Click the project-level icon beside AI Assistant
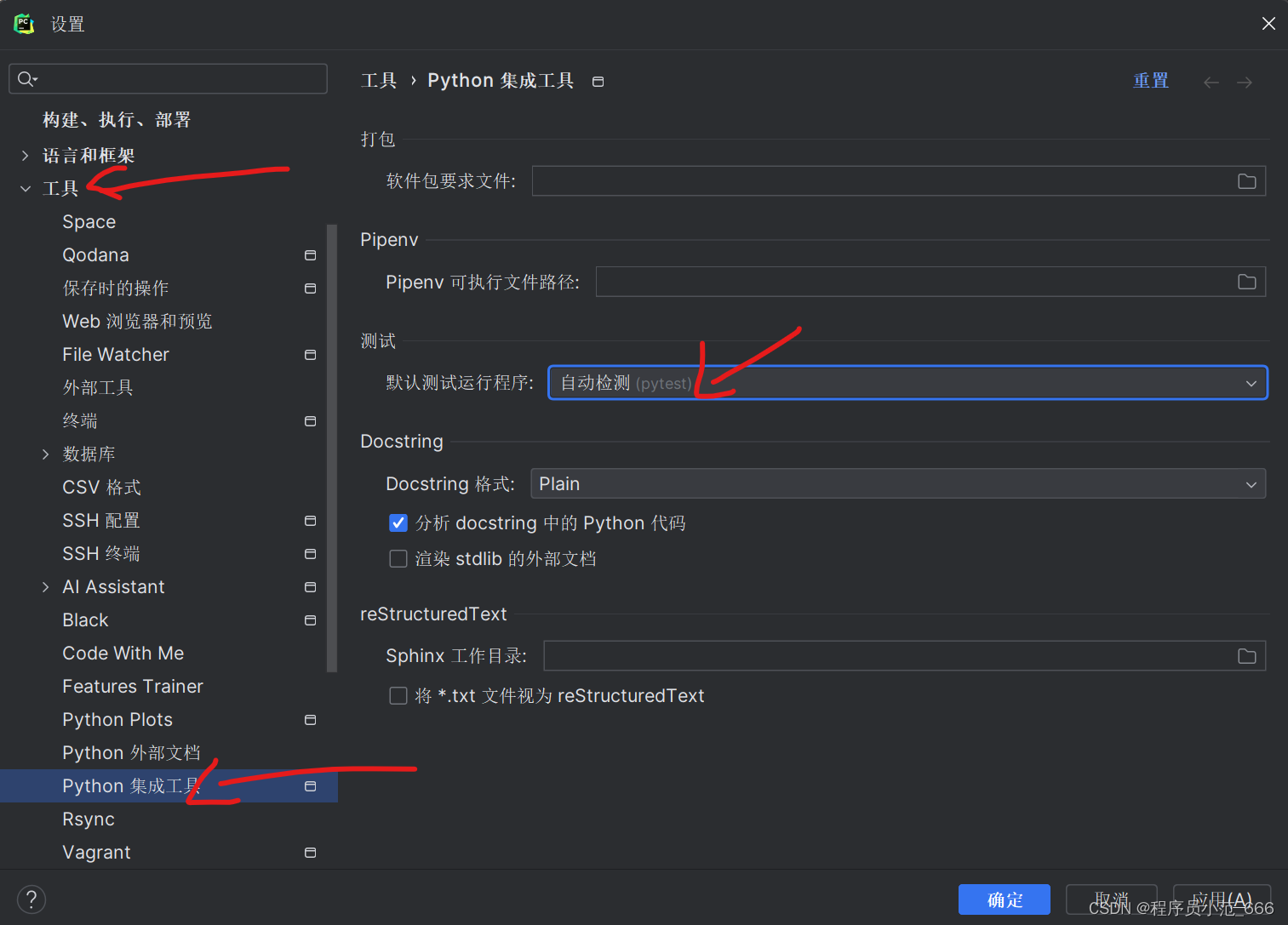The width and height of the screenshot is (1288, 925). 310,587
